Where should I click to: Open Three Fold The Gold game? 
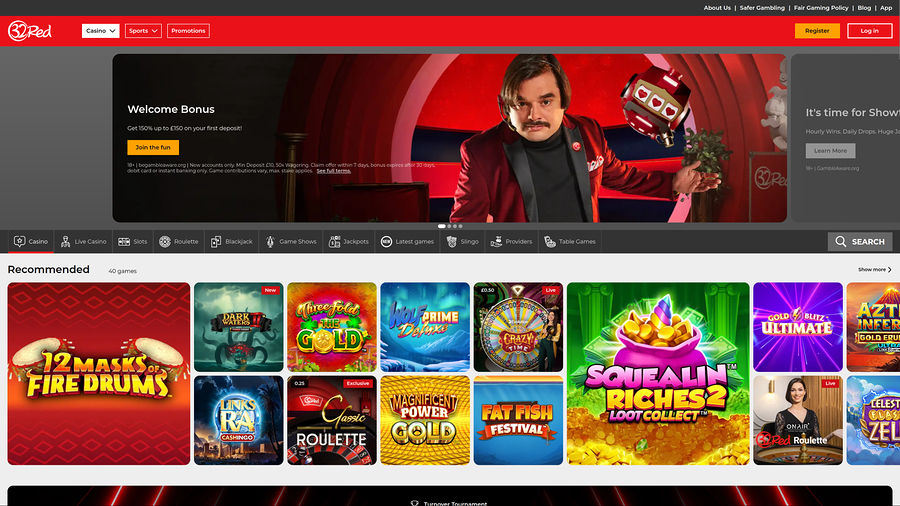pos(332,327)
